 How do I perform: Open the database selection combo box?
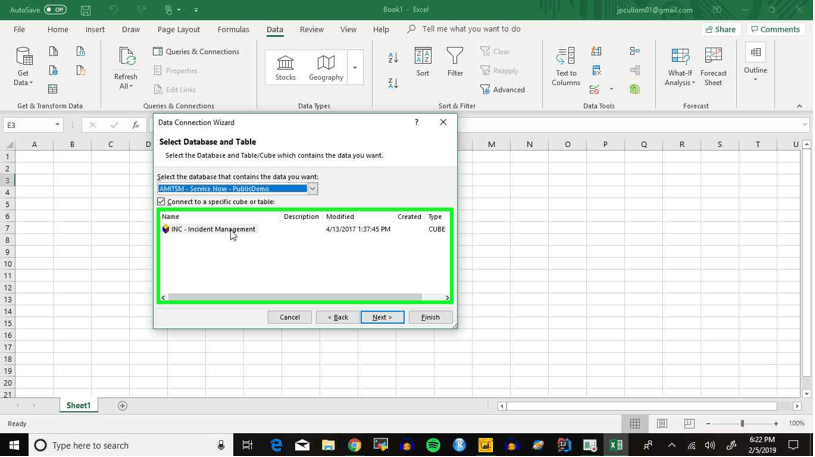238,189
